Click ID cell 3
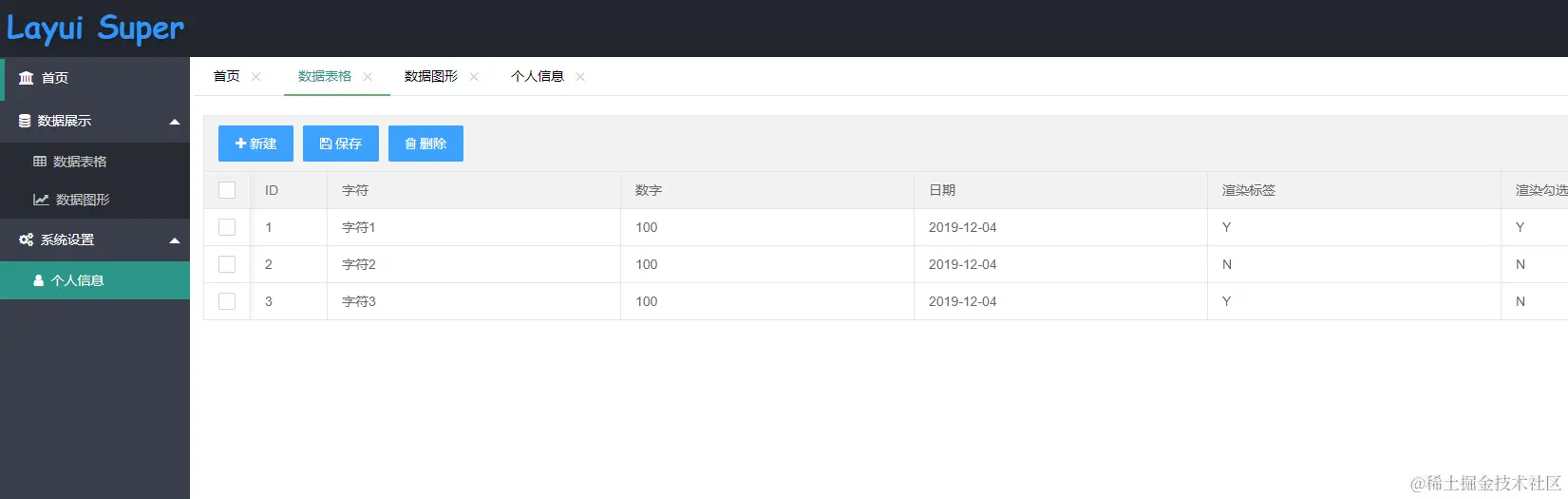This screenshot has height=499, width=1568. [x=289, y=301]
